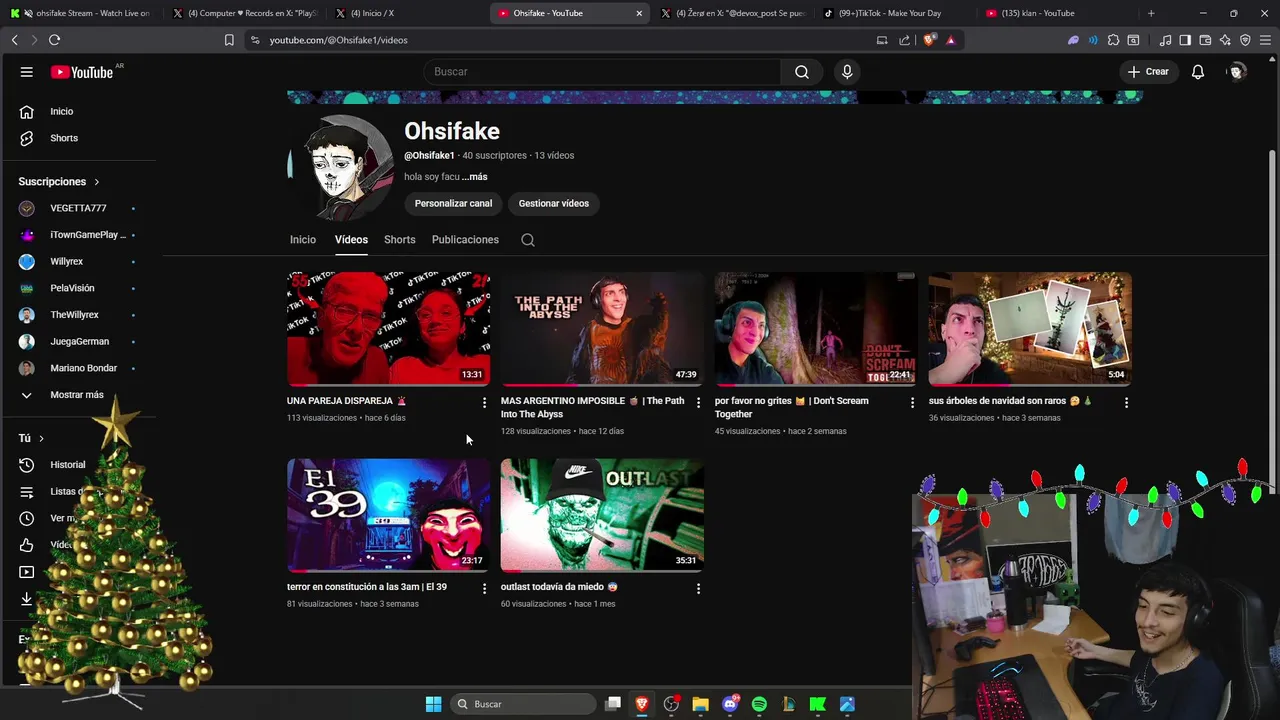Image resolution: width=1280 pixels, height=720 pixels.
Task: Click the YouTube Buscar search field
Action: click(x=603, y=72)
